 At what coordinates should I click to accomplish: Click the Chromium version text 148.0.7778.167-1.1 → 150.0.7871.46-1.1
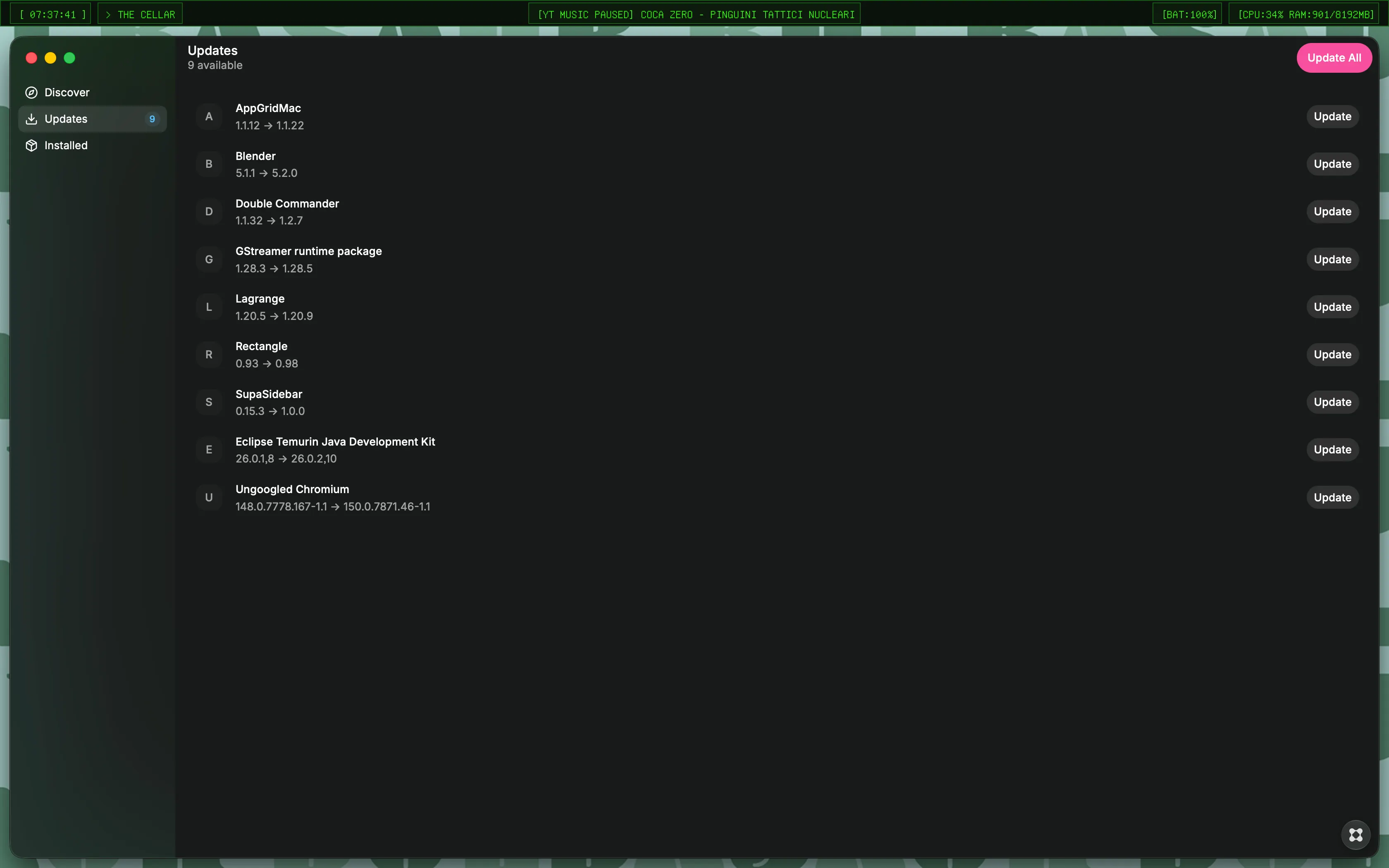pyautogui.click(x=333, y=506)
